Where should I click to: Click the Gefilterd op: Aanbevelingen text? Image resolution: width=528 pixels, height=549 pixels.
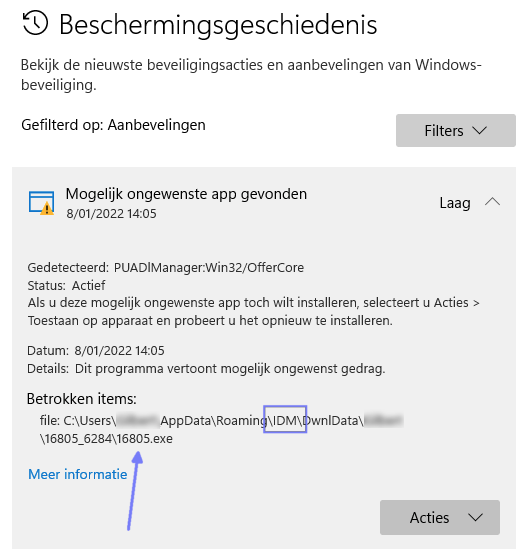click(113, 125)
